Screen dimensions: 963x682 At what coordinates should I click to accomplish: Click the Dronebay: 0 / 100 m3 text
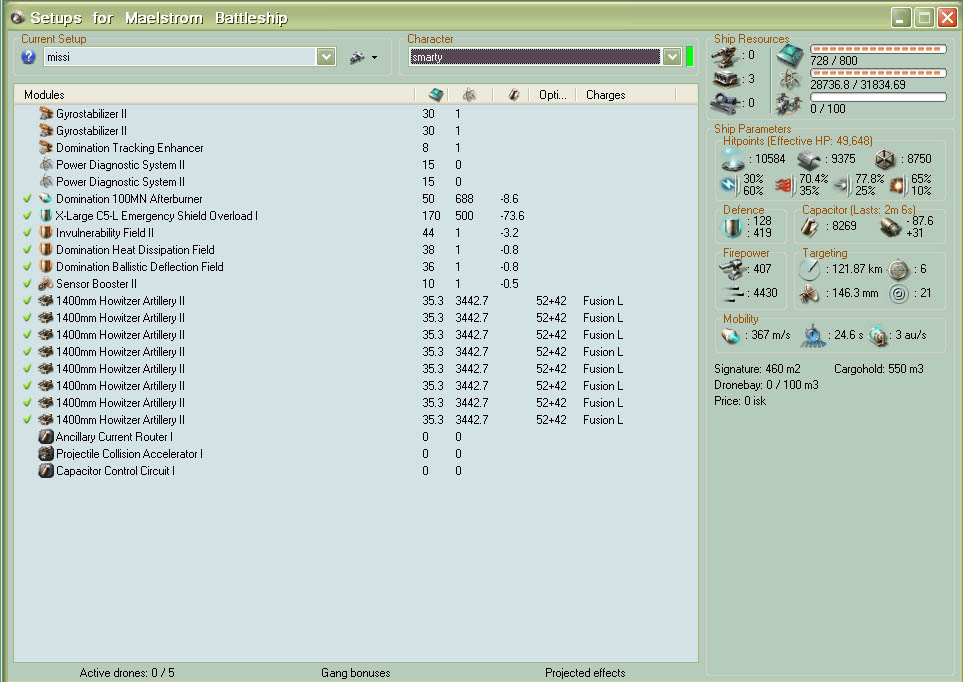click(x=766, y=385)
